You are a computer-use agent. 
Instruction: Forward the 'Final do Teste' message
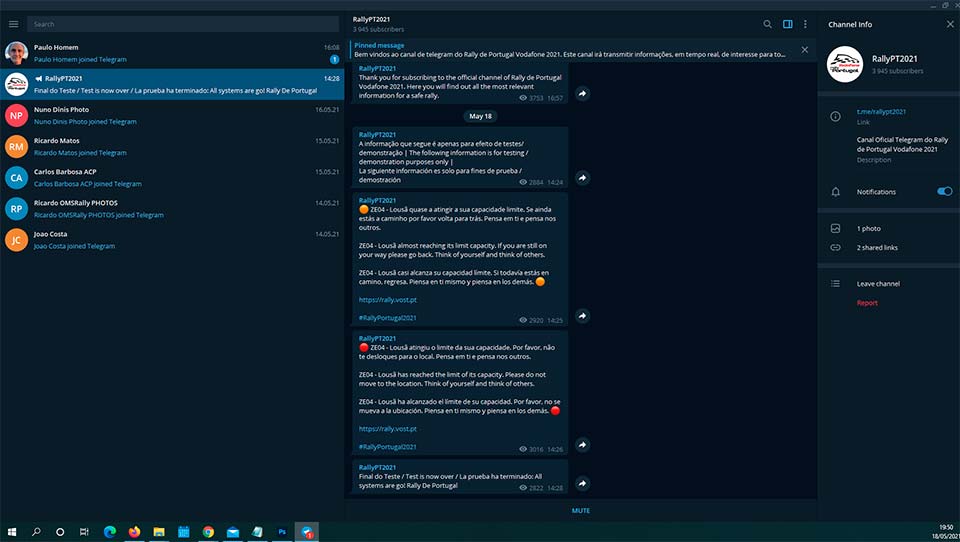(582, 484)
